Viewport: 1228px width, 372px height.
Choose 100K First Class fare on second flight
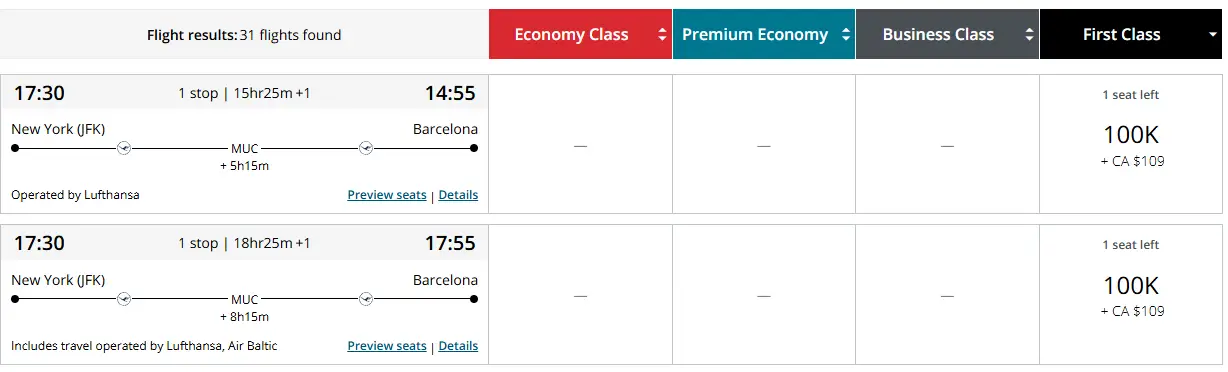coord(1131,295)
